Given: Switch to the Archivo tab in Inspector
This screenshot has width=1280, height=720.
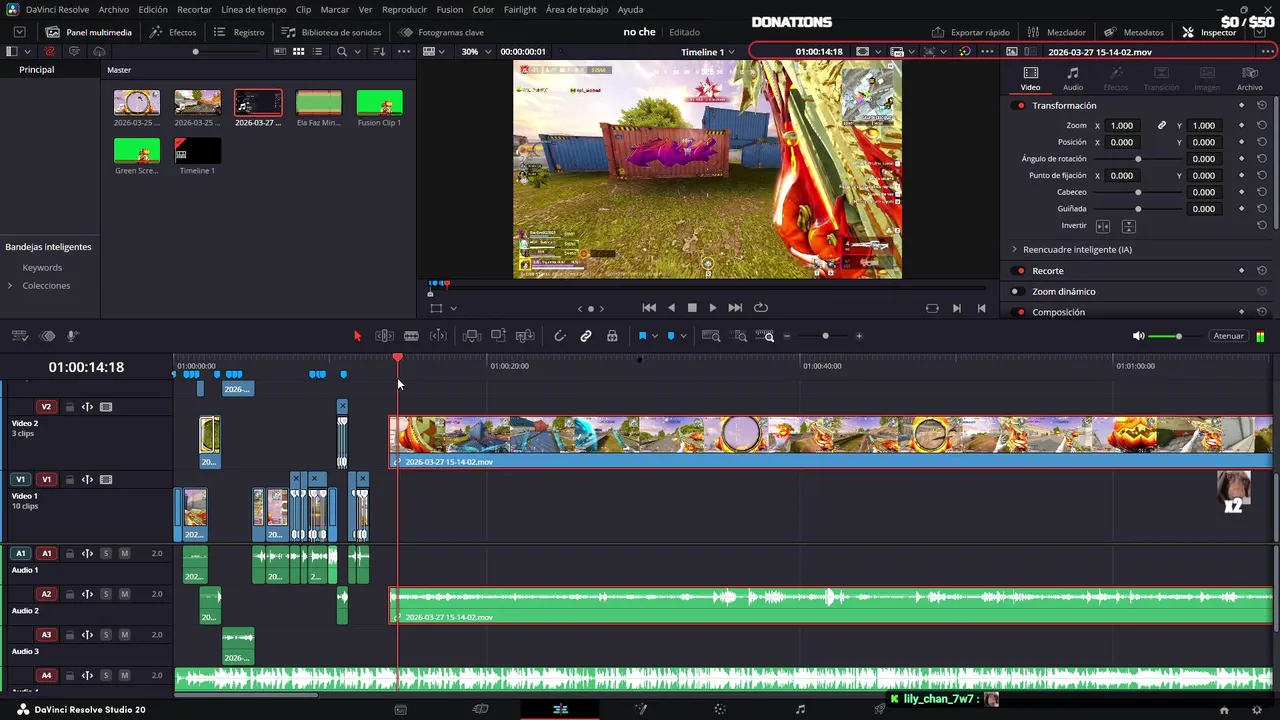Looking at the screenshot, I should [1249, 79].
